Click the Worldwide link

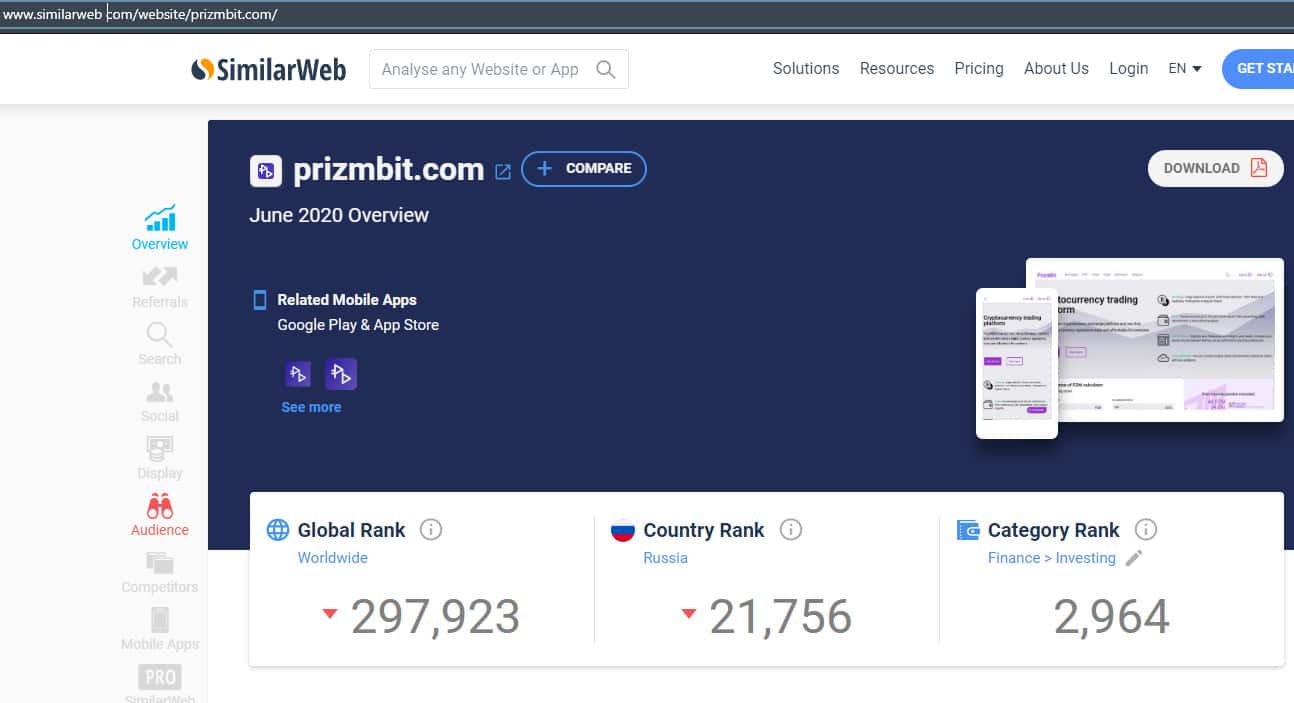pos(333,558)
